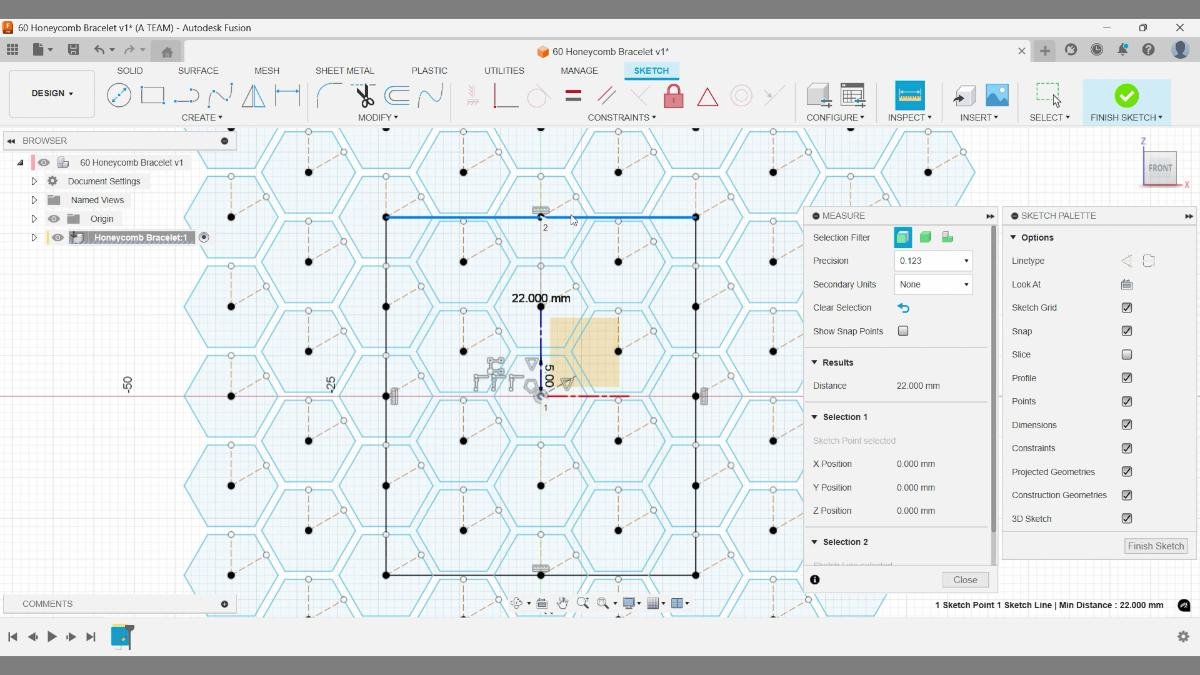
Task: Select the green body Selection Filter swatch
Action: pos(924,237)
